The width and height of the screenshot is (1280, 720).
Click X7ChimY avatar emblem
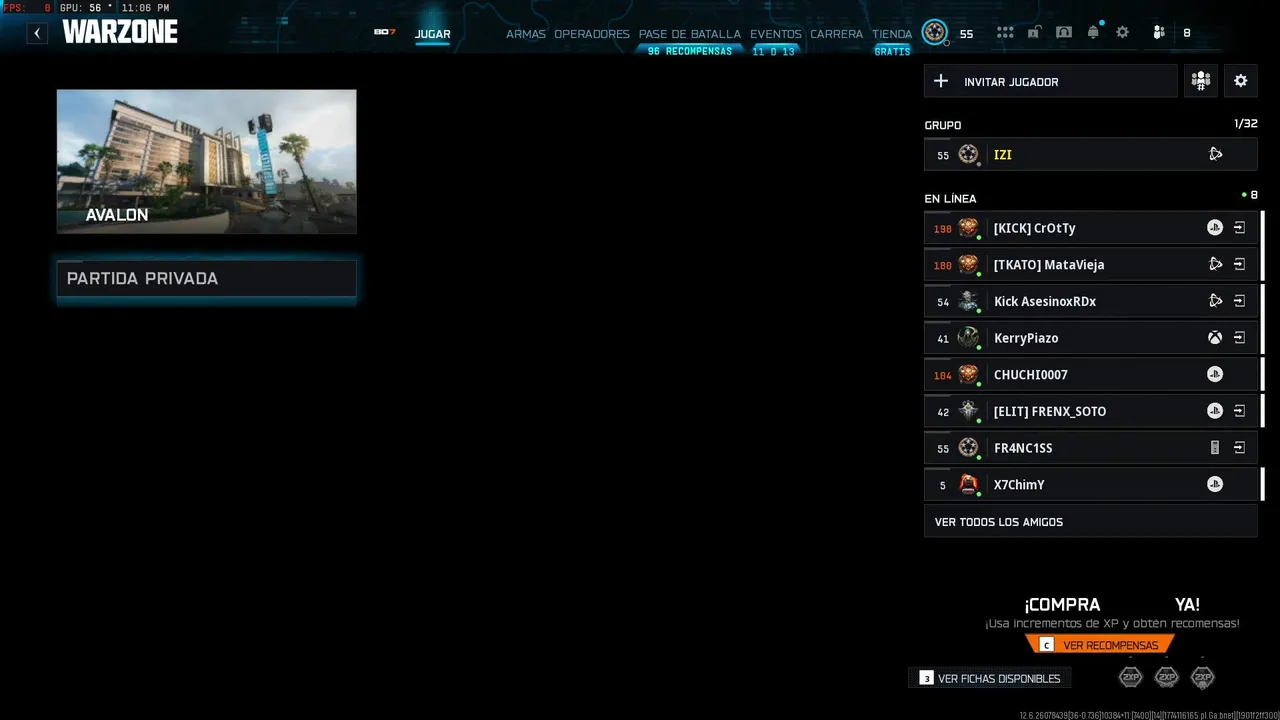968,484
